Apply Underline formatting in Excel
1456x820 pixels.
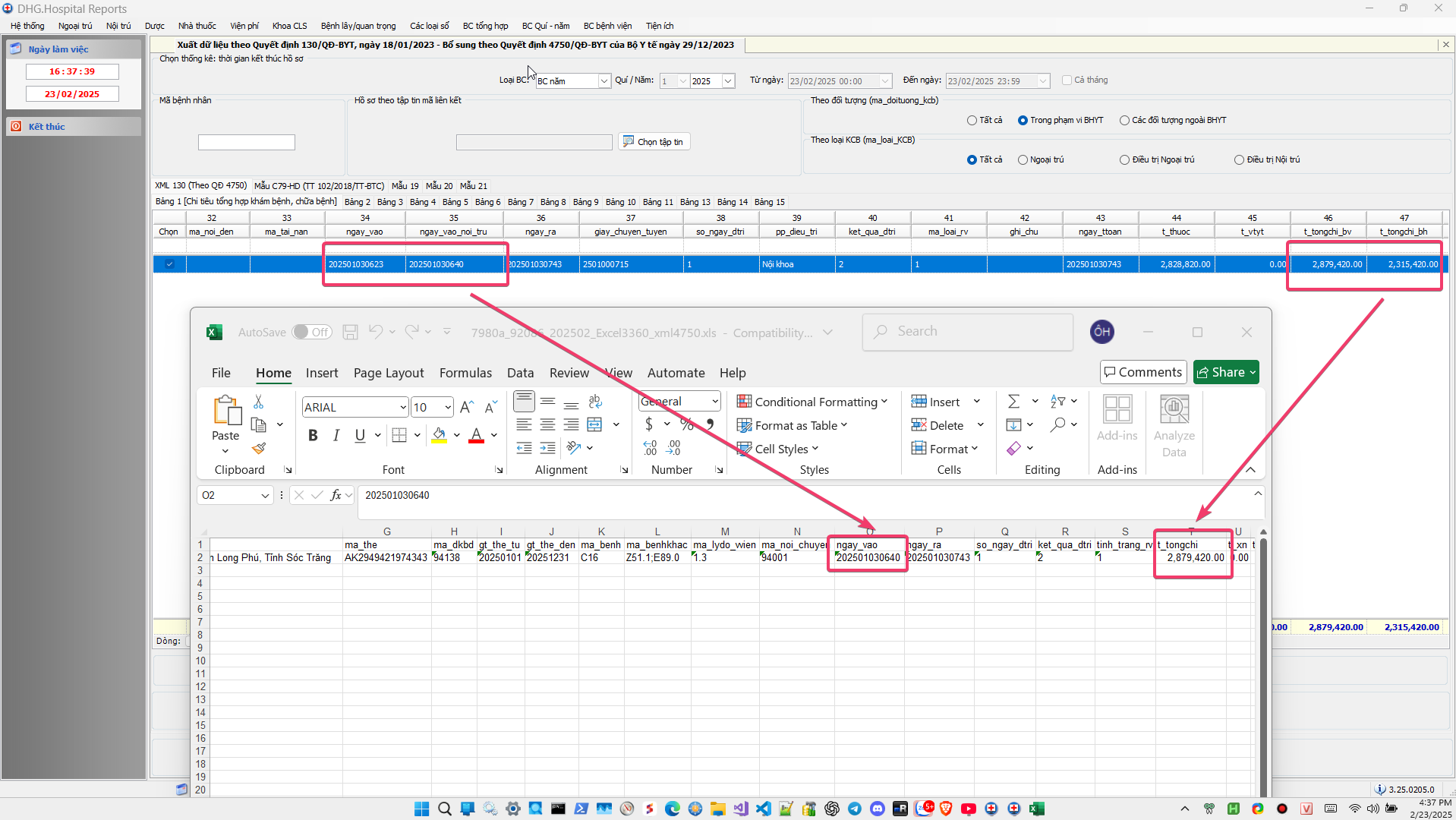(360, 435)
